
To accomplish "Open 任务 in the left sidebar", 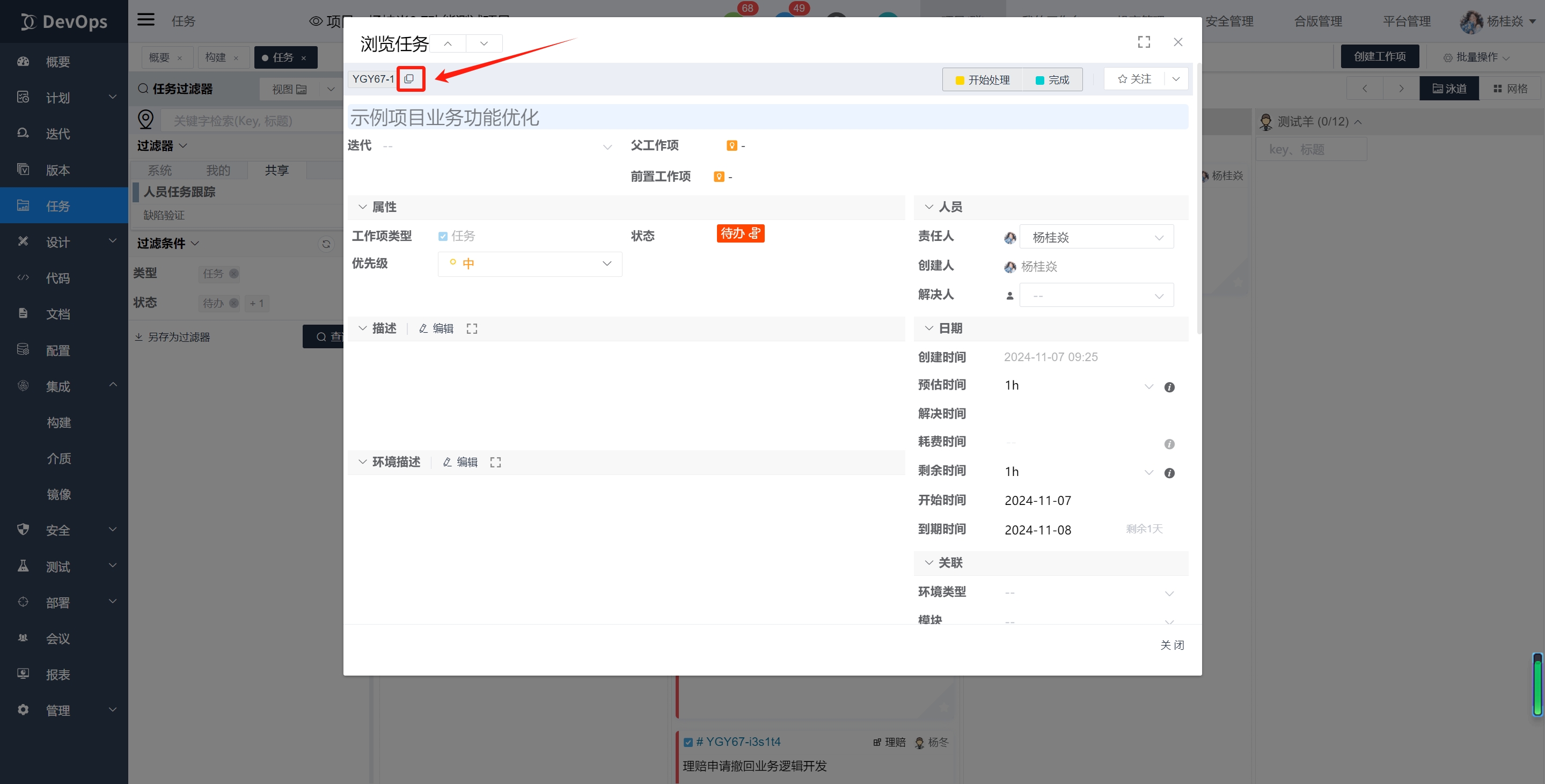I will tap(58, 206).
